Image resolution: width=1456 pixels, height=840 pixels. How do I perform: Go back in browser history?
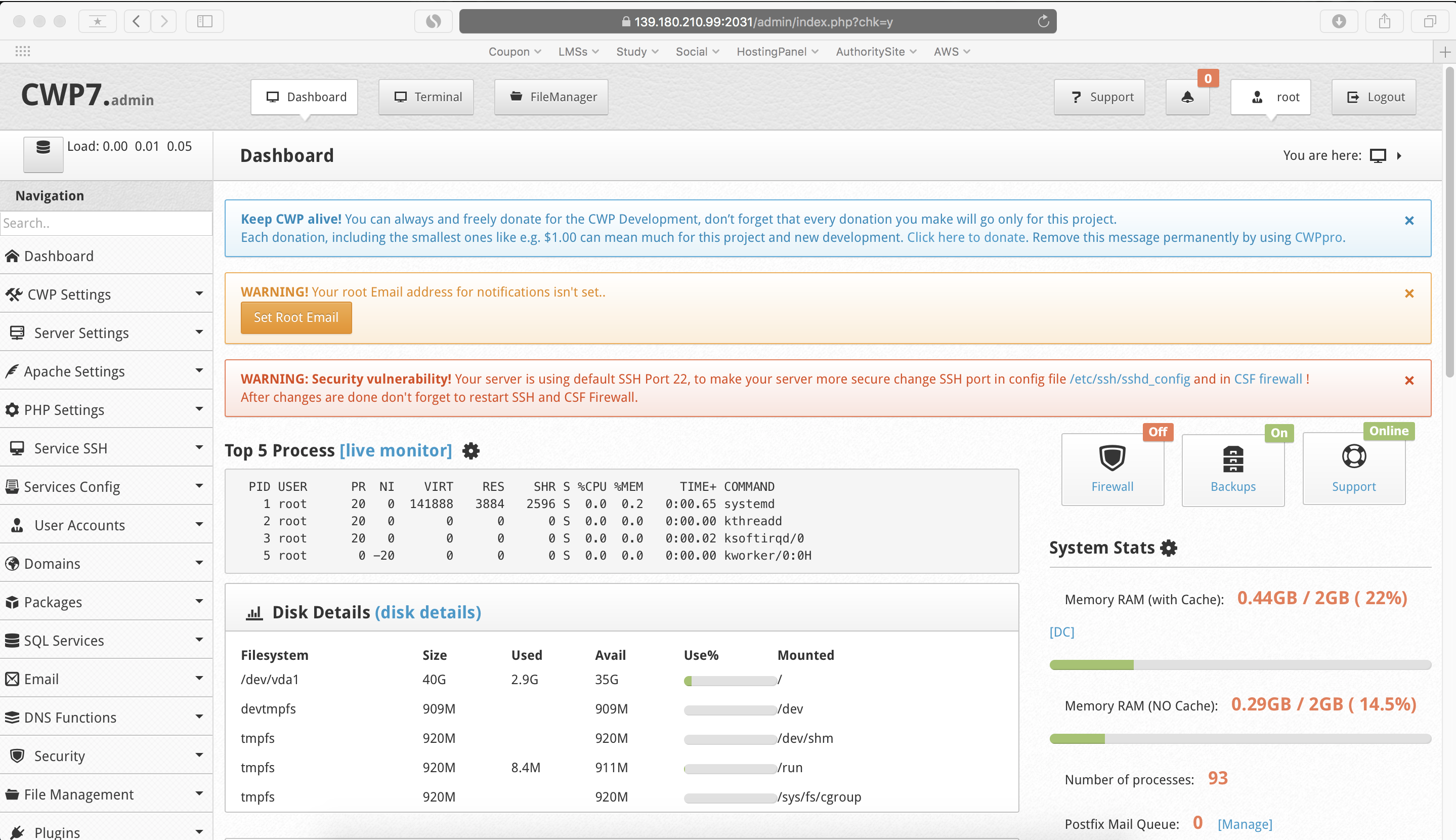[x=137, y=21]
